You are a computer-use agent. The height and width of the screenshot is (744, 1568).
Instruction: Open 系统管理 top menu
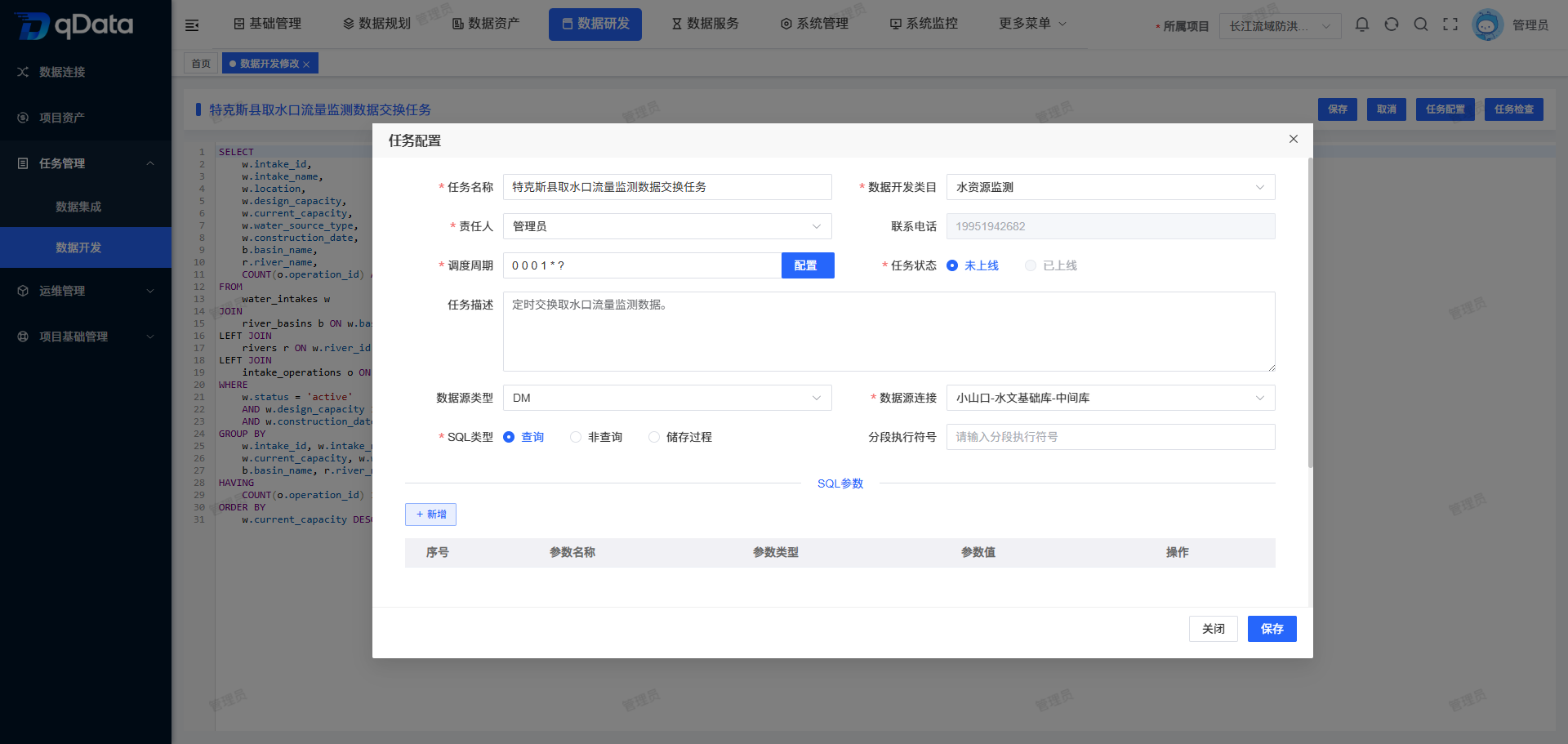tap(814, 24)
